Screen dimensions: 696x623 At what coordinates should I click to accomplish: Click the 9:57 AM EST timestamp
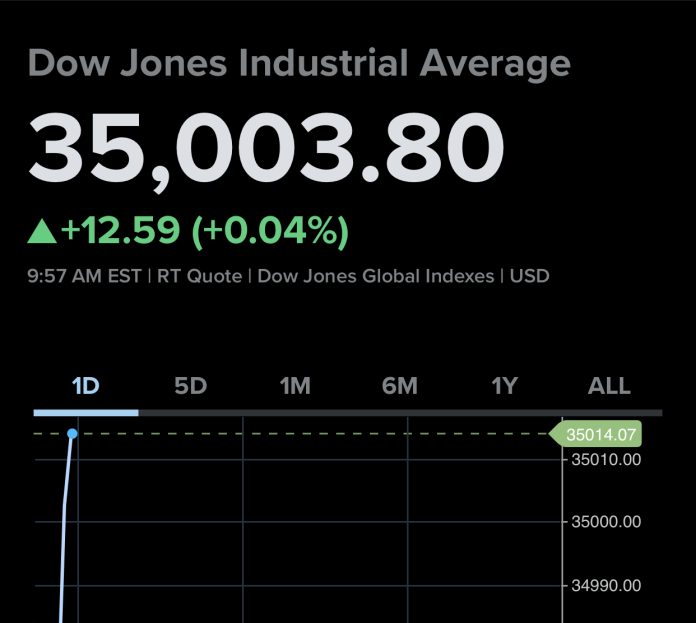click(x=84, y=276)
